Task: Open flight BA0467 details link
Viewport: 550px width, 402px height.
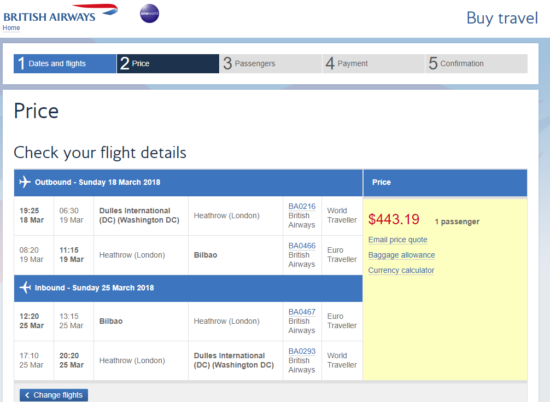Action: [302, 312]
